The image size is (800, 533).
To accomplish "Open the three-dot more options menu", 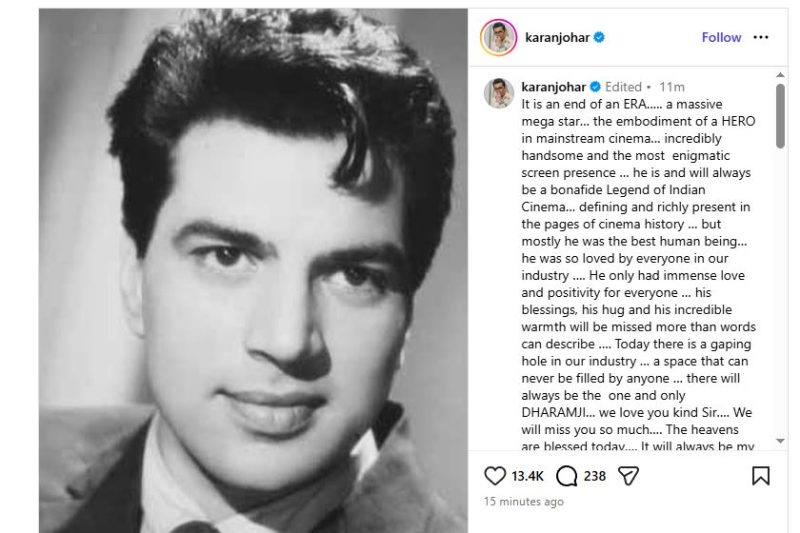I will [761, 37].
